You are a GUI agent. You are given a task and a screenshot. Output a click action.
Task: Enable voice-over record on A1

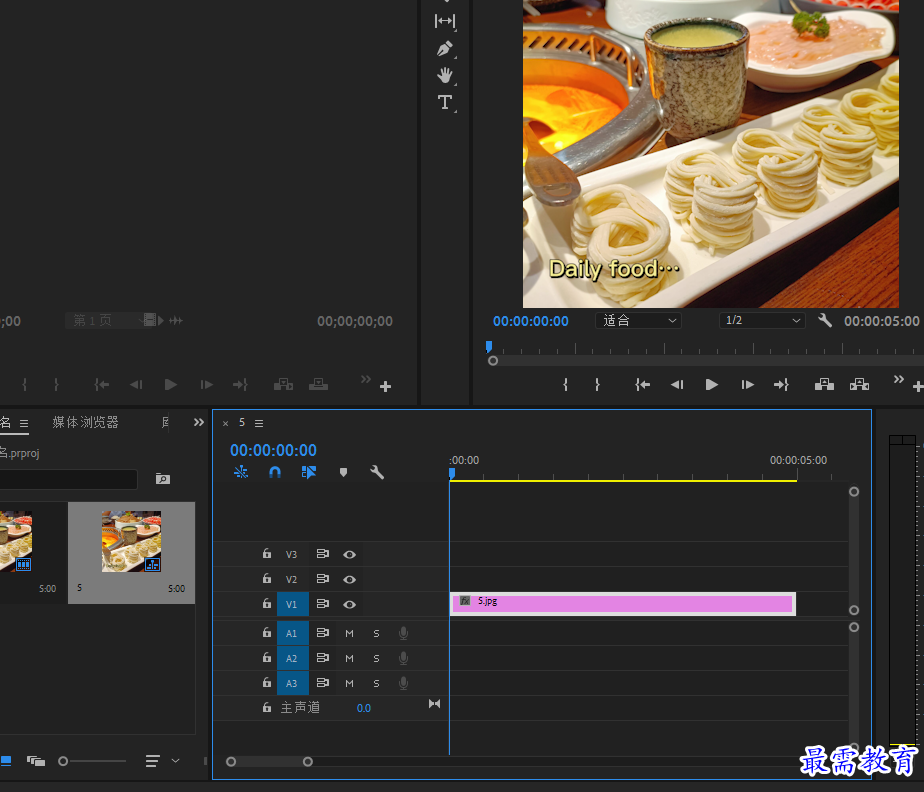click(x=404, y=633)
